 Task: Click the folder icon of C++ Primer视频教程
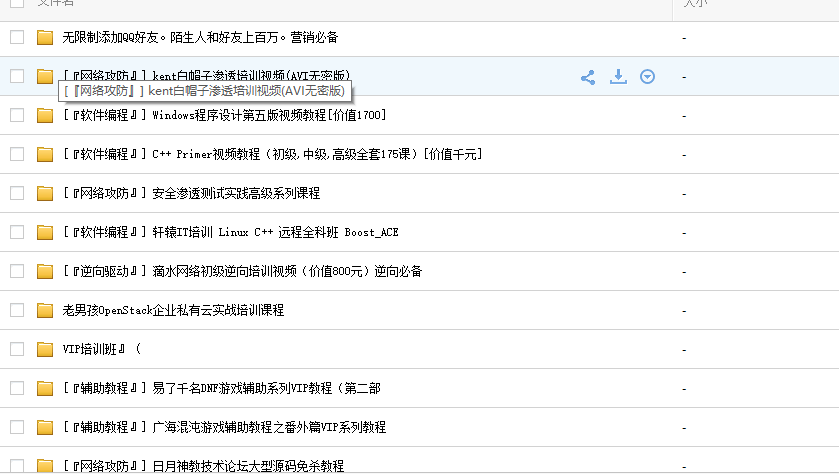coord(45,155)
